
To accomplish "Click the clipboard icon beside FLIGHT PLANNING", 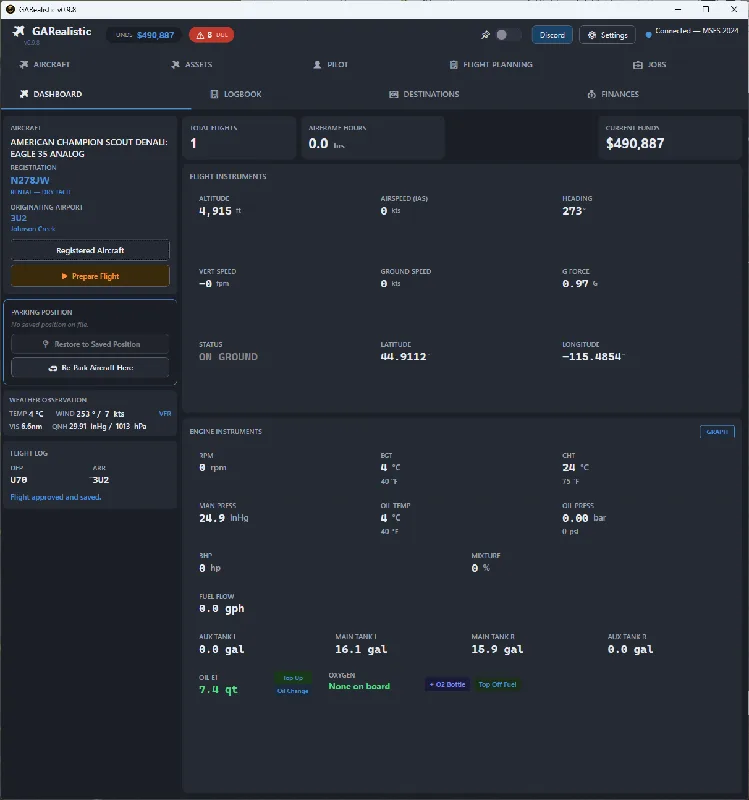I will coord(453,65).
